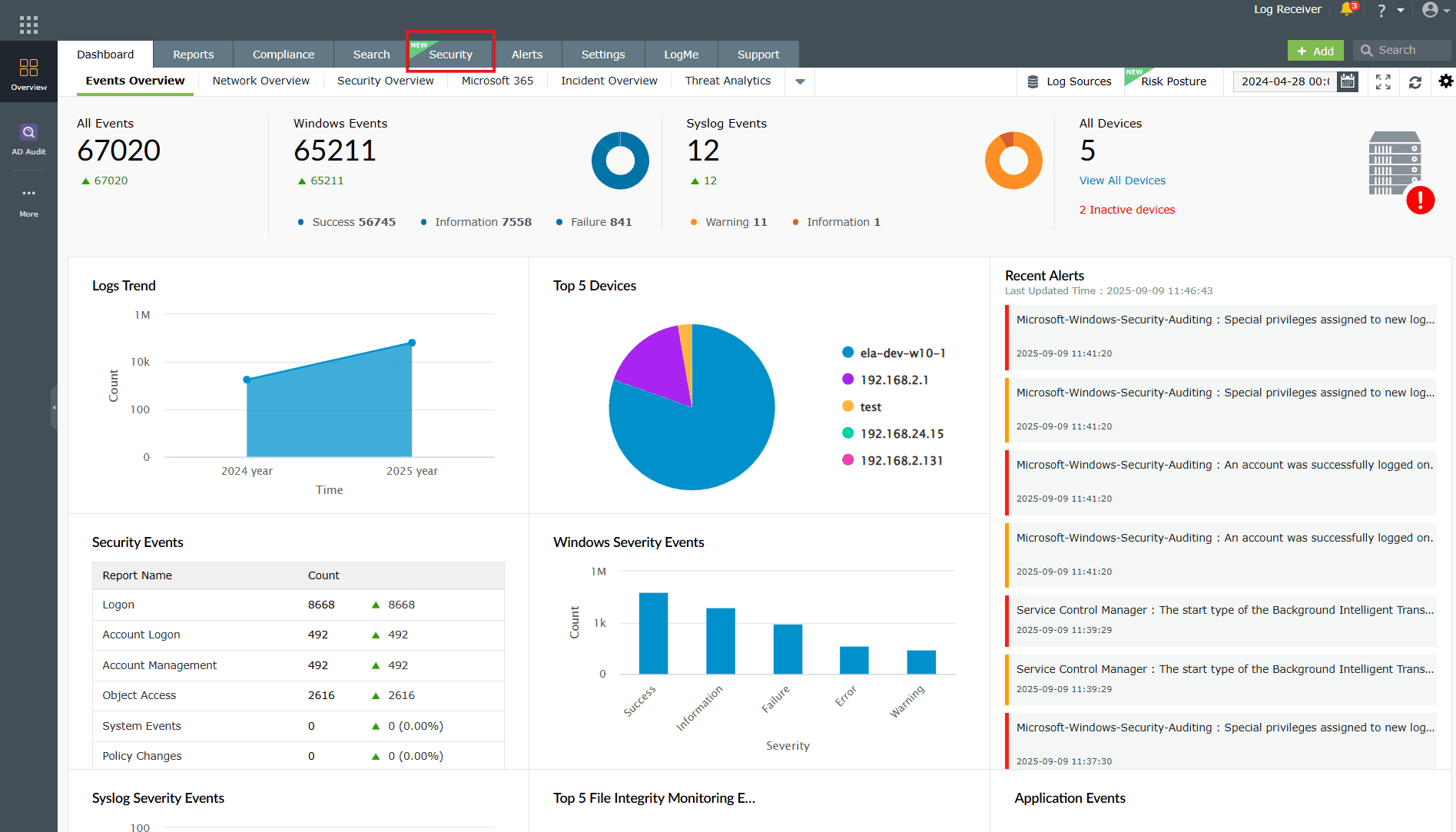1456x832 pixels.
Task: Click the notification bell icon
Action: (x=1347, y=10)
